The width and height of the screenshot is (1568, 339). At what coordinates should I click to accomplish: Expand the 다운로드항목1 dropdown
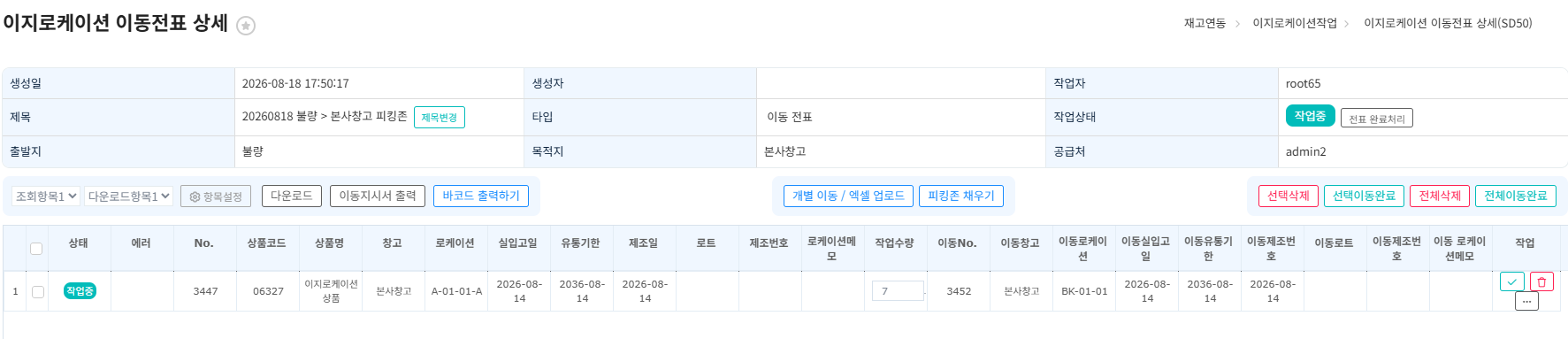tap(128, 196)
